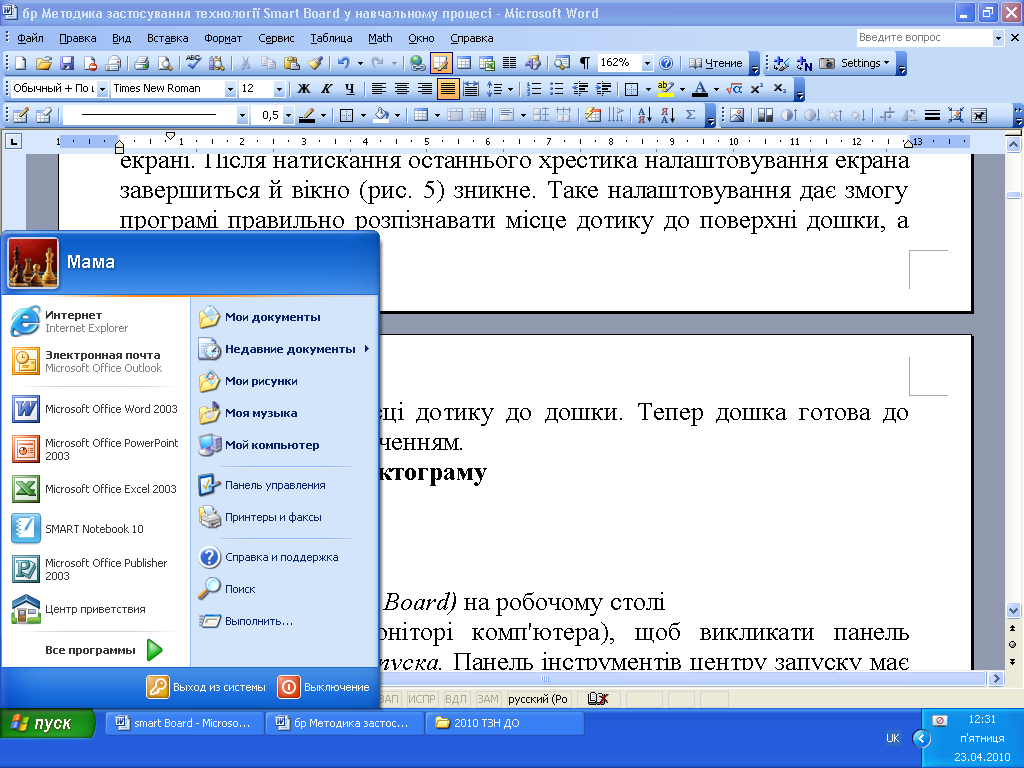The height and width of the screenshot is (768, 1024).
Task: Toggle italic formatting К
Action: (327, 88)
